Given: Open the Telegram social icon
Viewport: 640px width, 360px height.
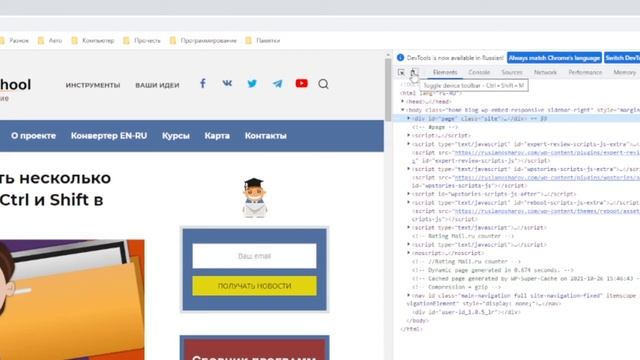Looking at the screenshot, I should [x=278, y=84].
